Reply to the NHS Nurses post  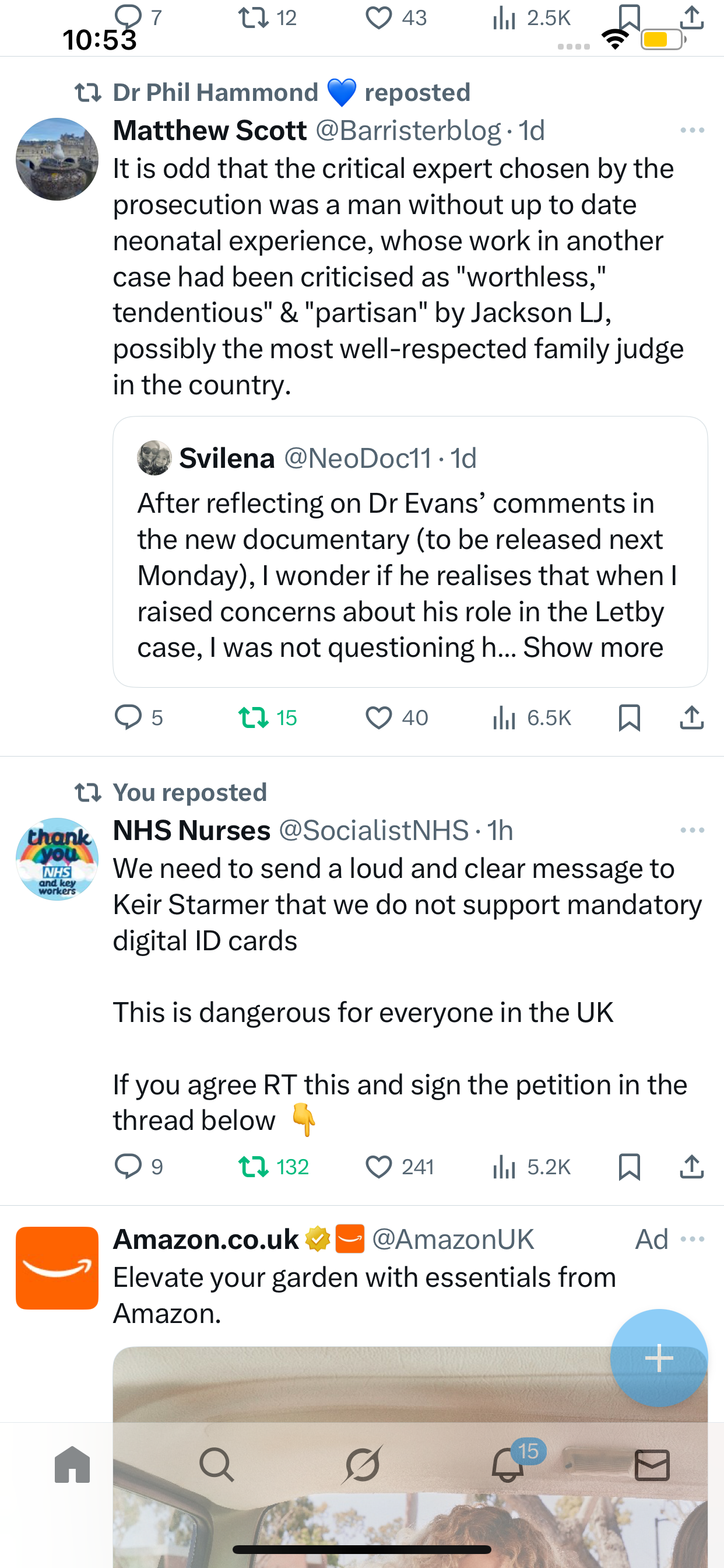[128, 1166]
